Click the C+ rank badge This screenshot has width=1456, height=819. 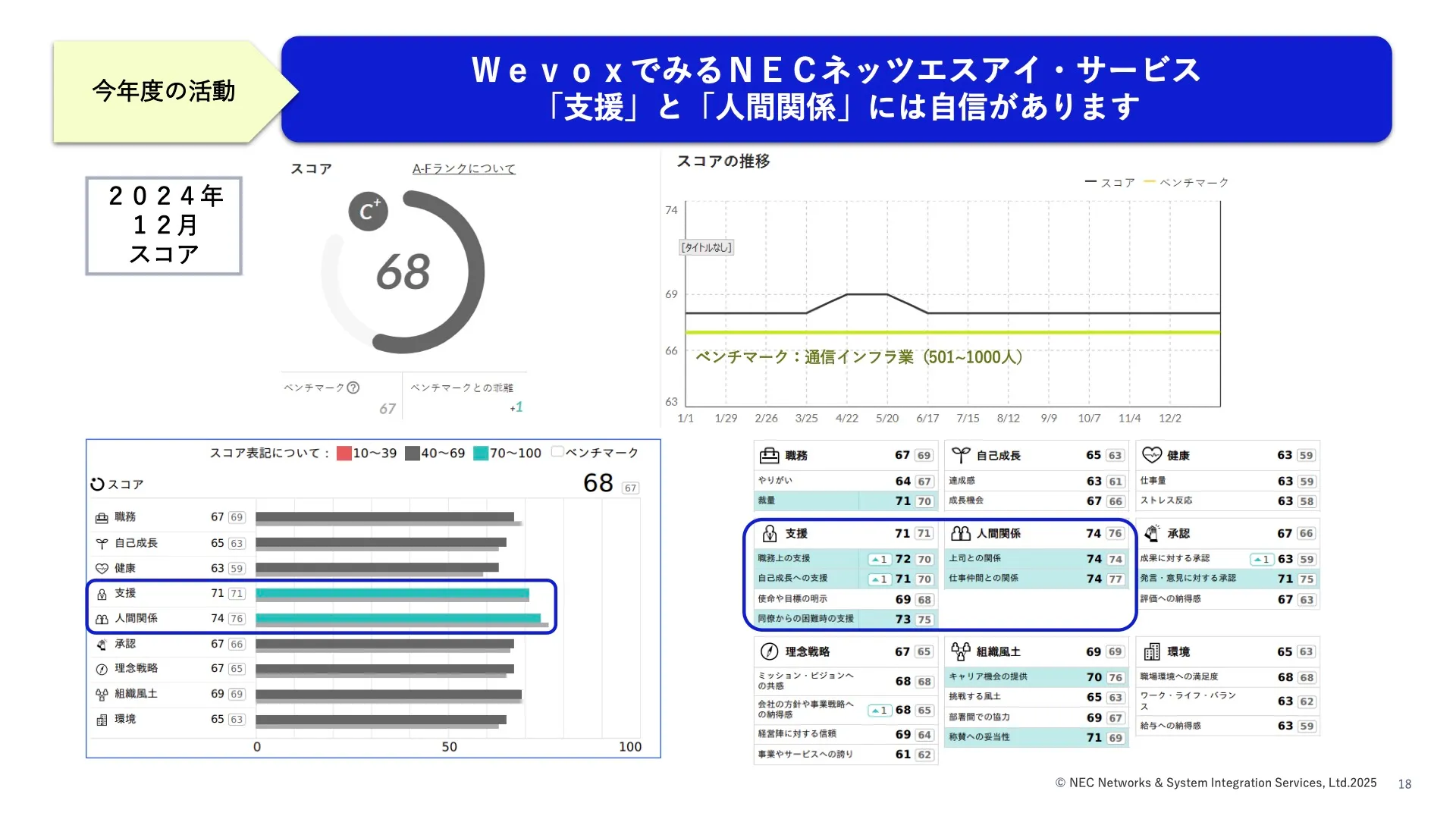coord(368,212)
